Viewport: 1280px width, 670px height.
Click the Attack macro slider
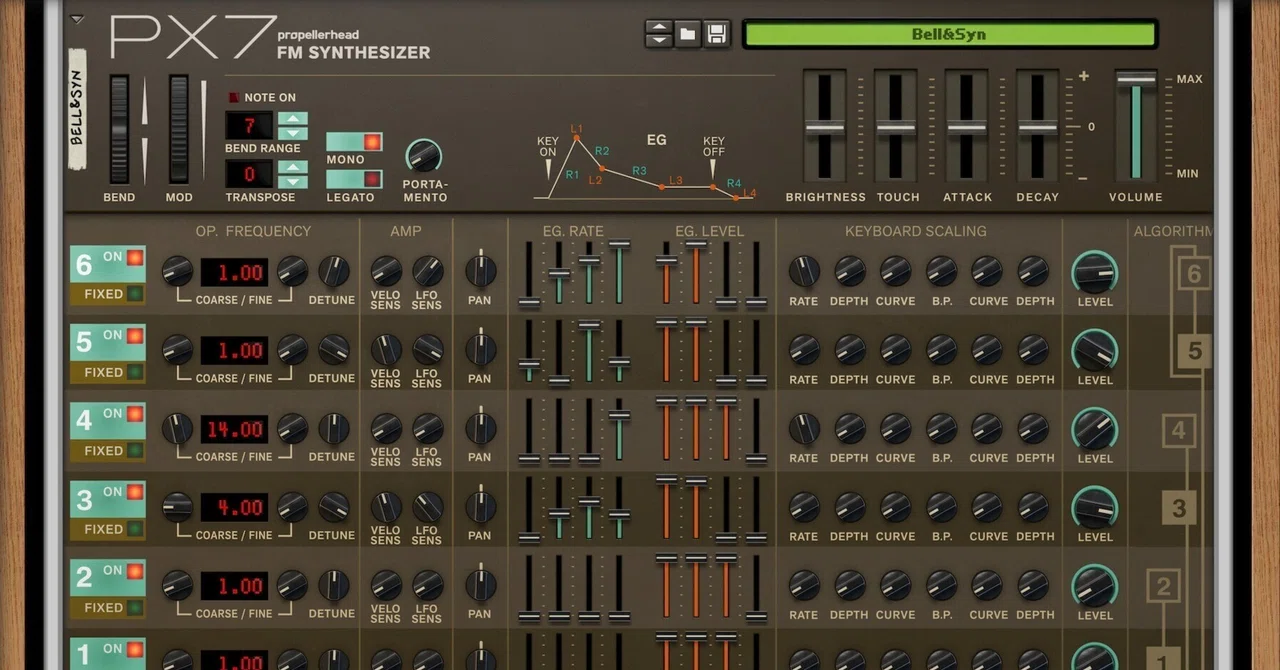(967, 127)
